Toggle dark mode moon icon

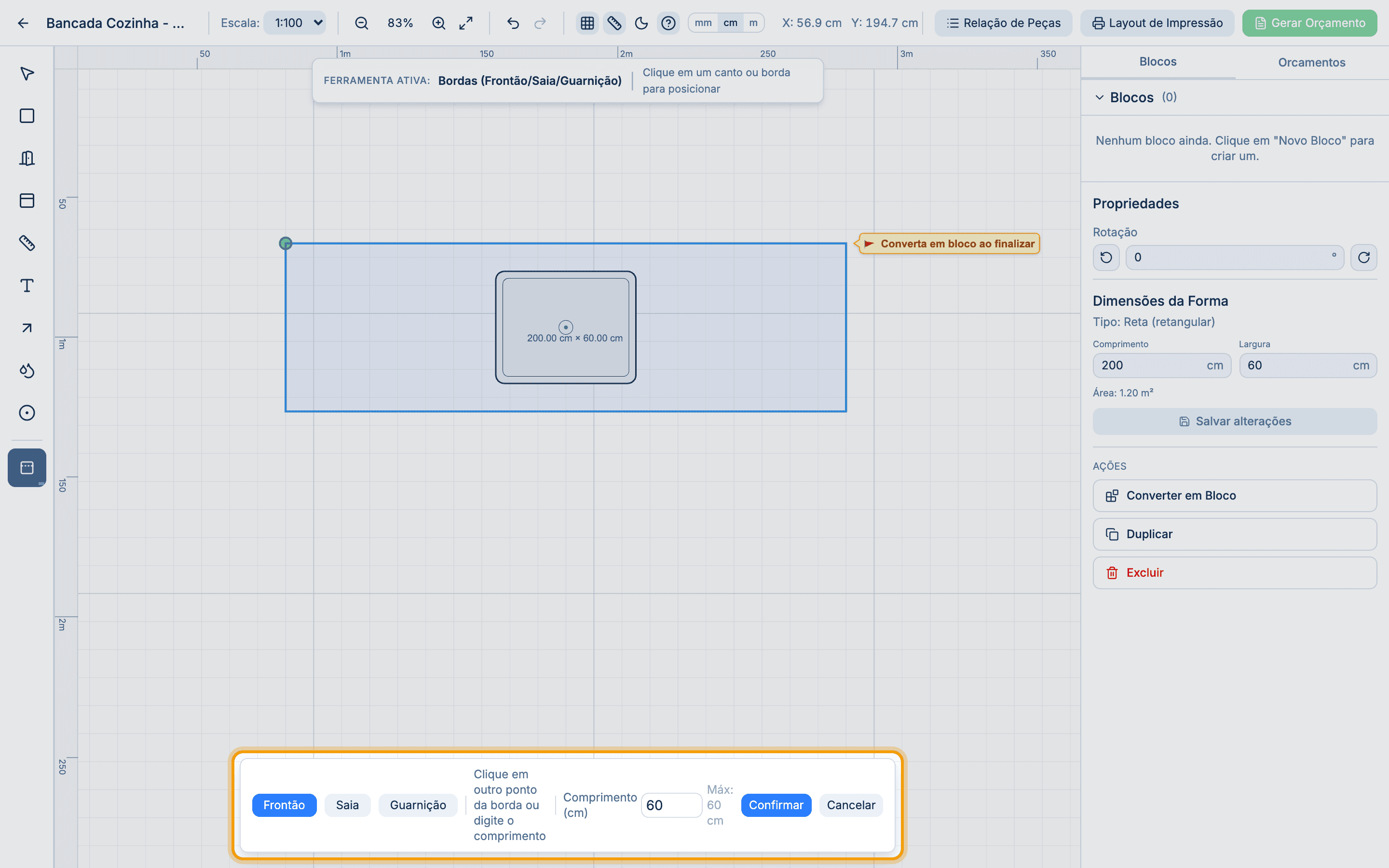[641, 23]
